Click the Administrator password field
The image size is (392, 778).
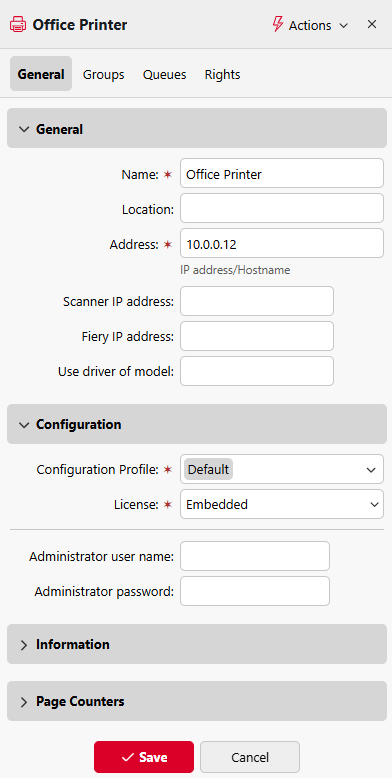(255, 591)
